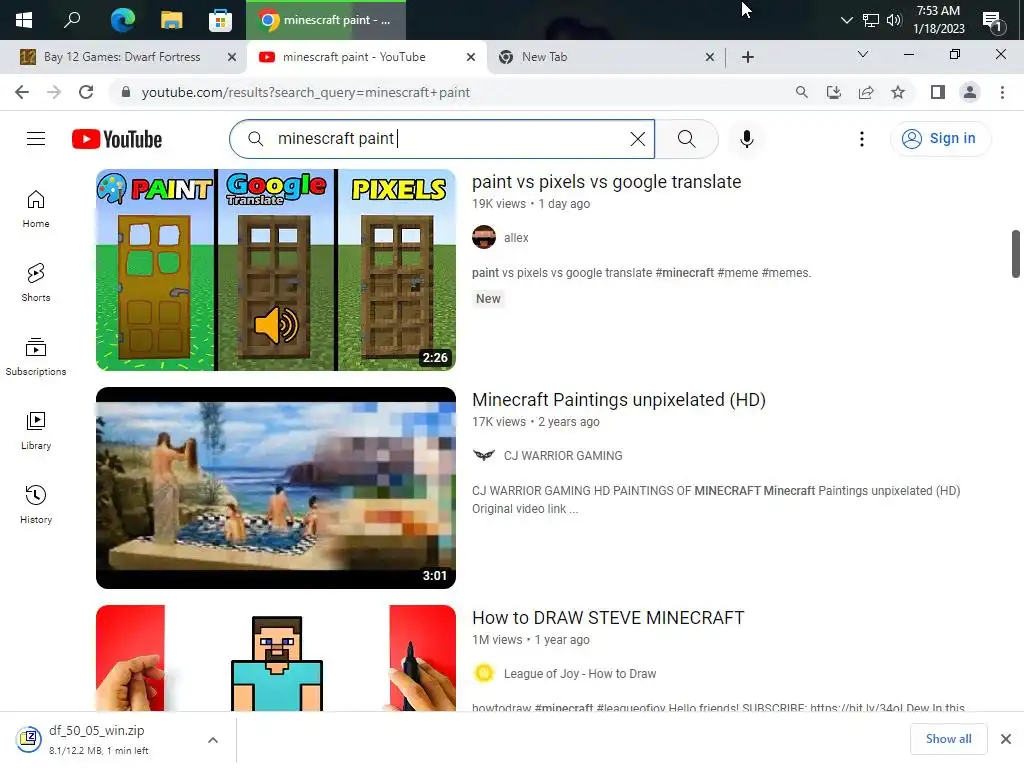
Task: Close the New Tab tab
Action: [x=710, y=57]
